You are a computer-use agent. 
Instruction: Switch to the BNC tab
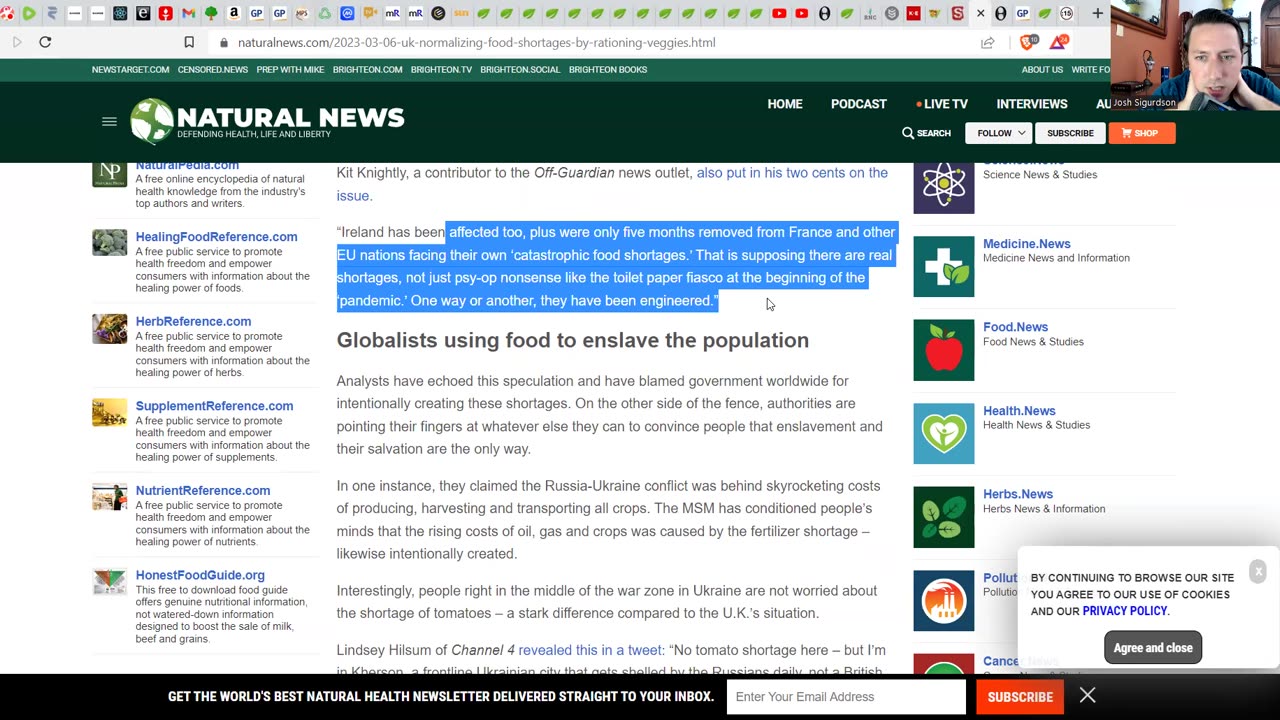click(x=869, y=14)
